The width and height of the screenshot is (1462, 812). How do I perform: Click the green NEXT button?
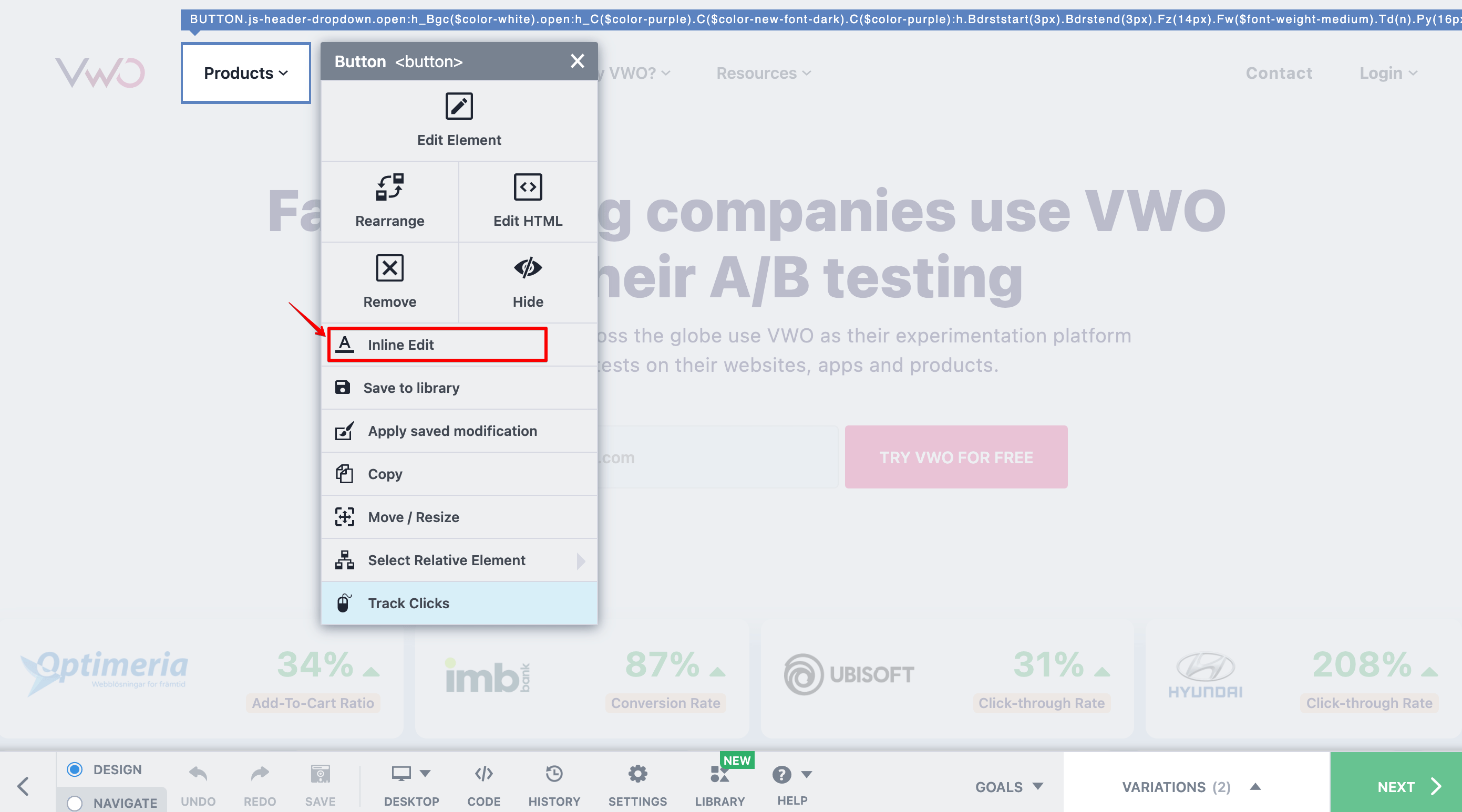(x=1396, y=786)
